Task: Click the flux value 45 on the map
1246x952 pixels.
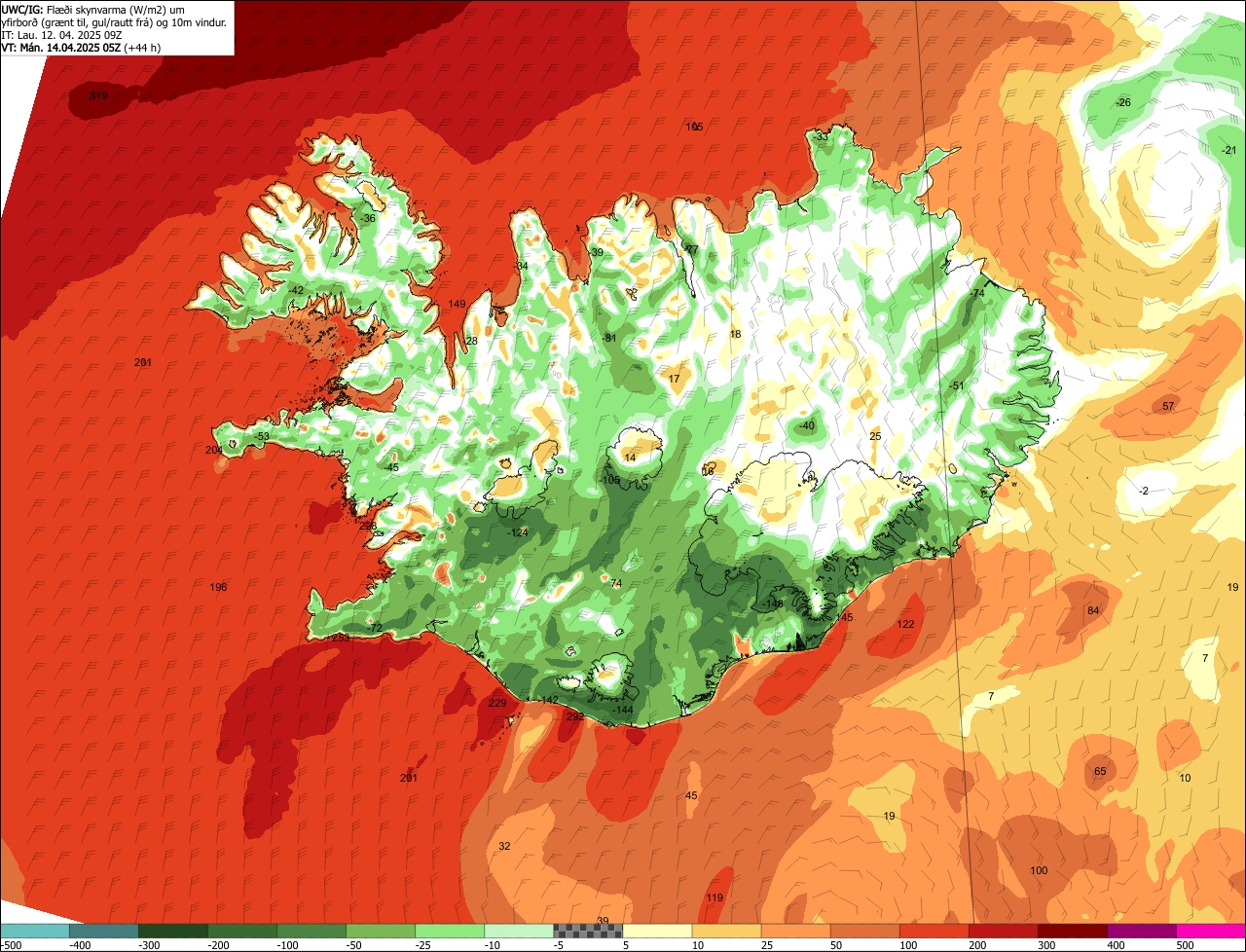Action: [692, 796]
